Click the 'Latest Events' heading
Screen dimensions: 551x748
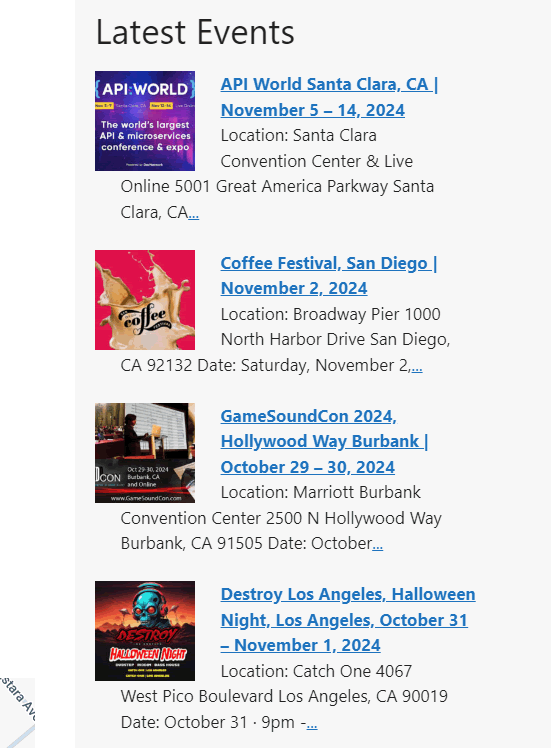[x=195, y=32]
